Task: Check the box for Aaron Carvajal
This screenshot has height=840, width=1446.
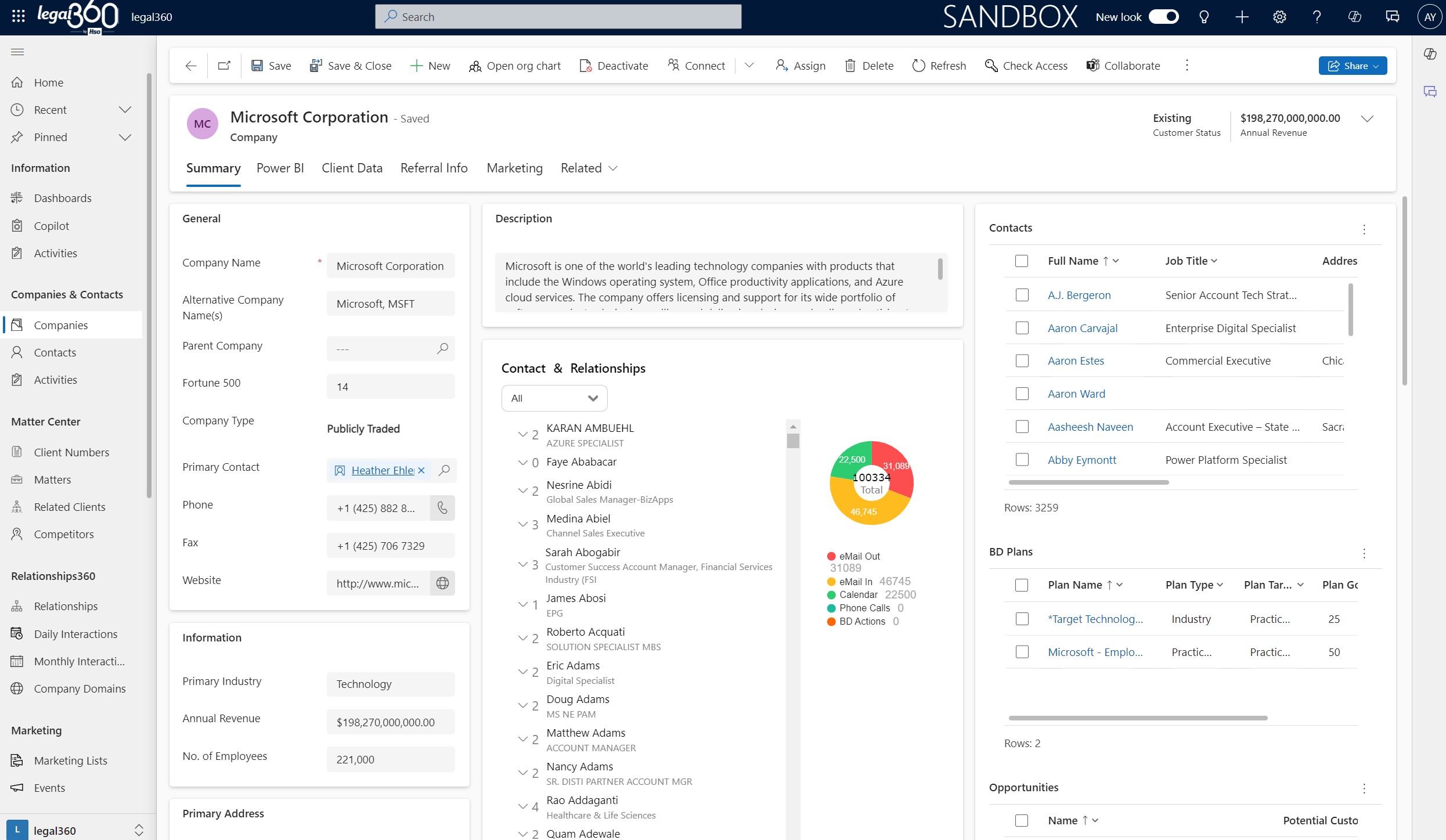Action: click(1022, 328)
